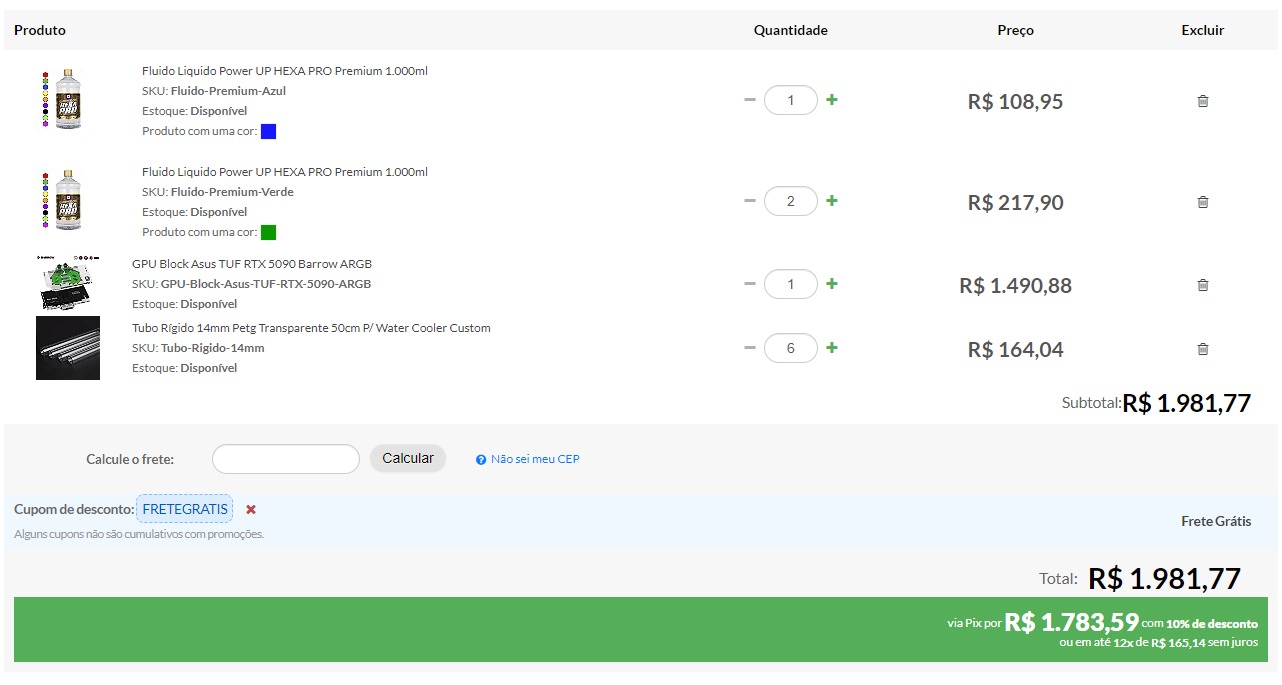Click the blue color swatch
Viewport: 1282px width, 685px height.
pos(268,132)
